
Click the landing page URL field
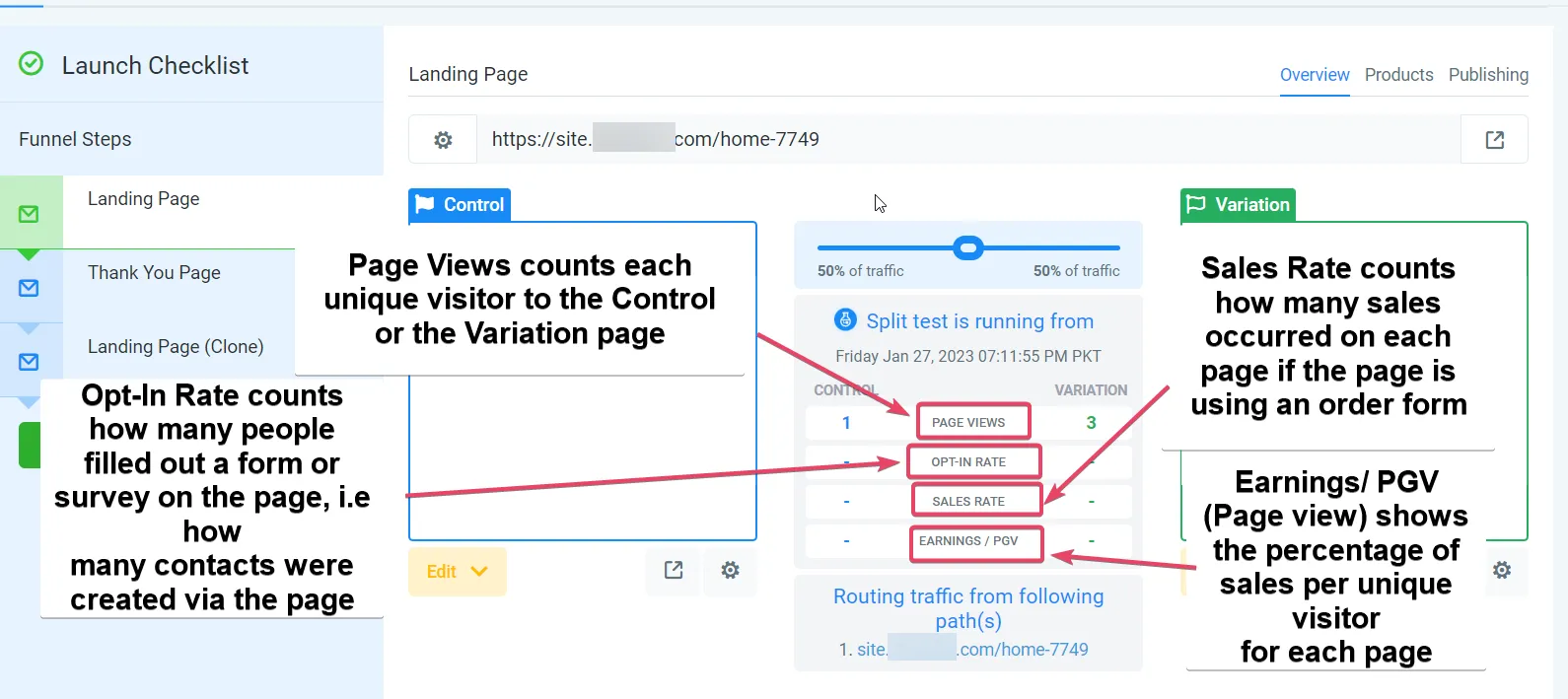pyautogui.click(x=968, y=140)
